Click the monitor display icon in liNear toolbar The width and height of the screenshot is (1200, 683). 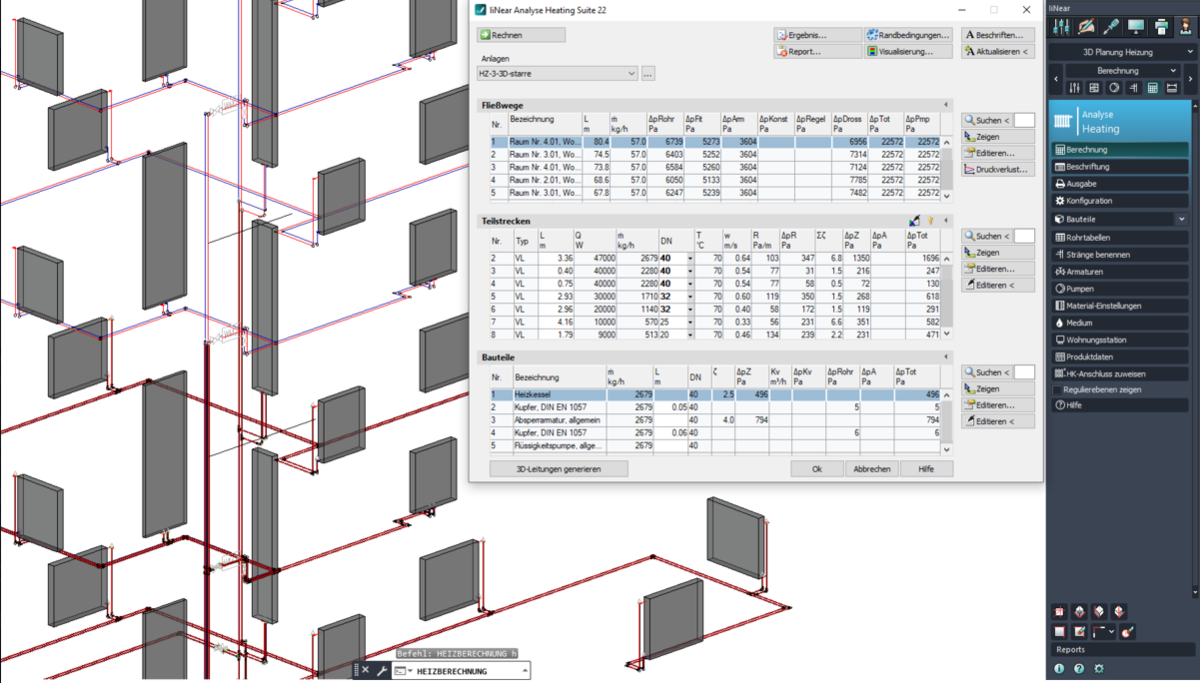click(x=1135, y=26)
